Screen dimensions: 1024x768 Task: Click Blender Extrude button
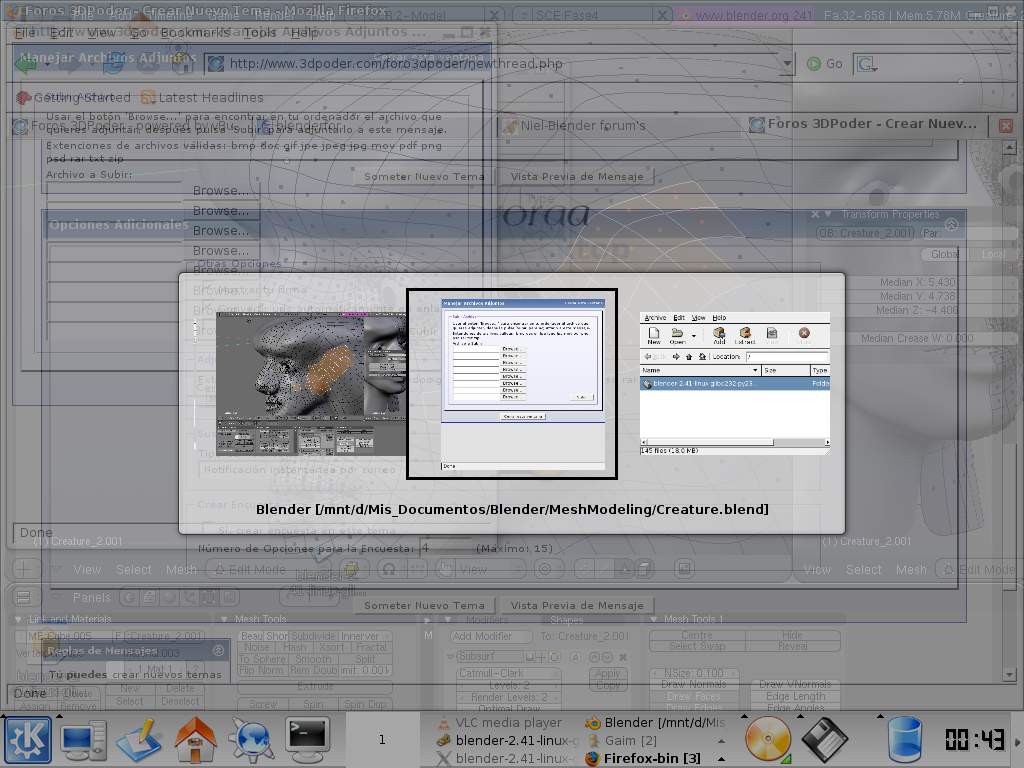pyautogui.click(x=315, y=686)
